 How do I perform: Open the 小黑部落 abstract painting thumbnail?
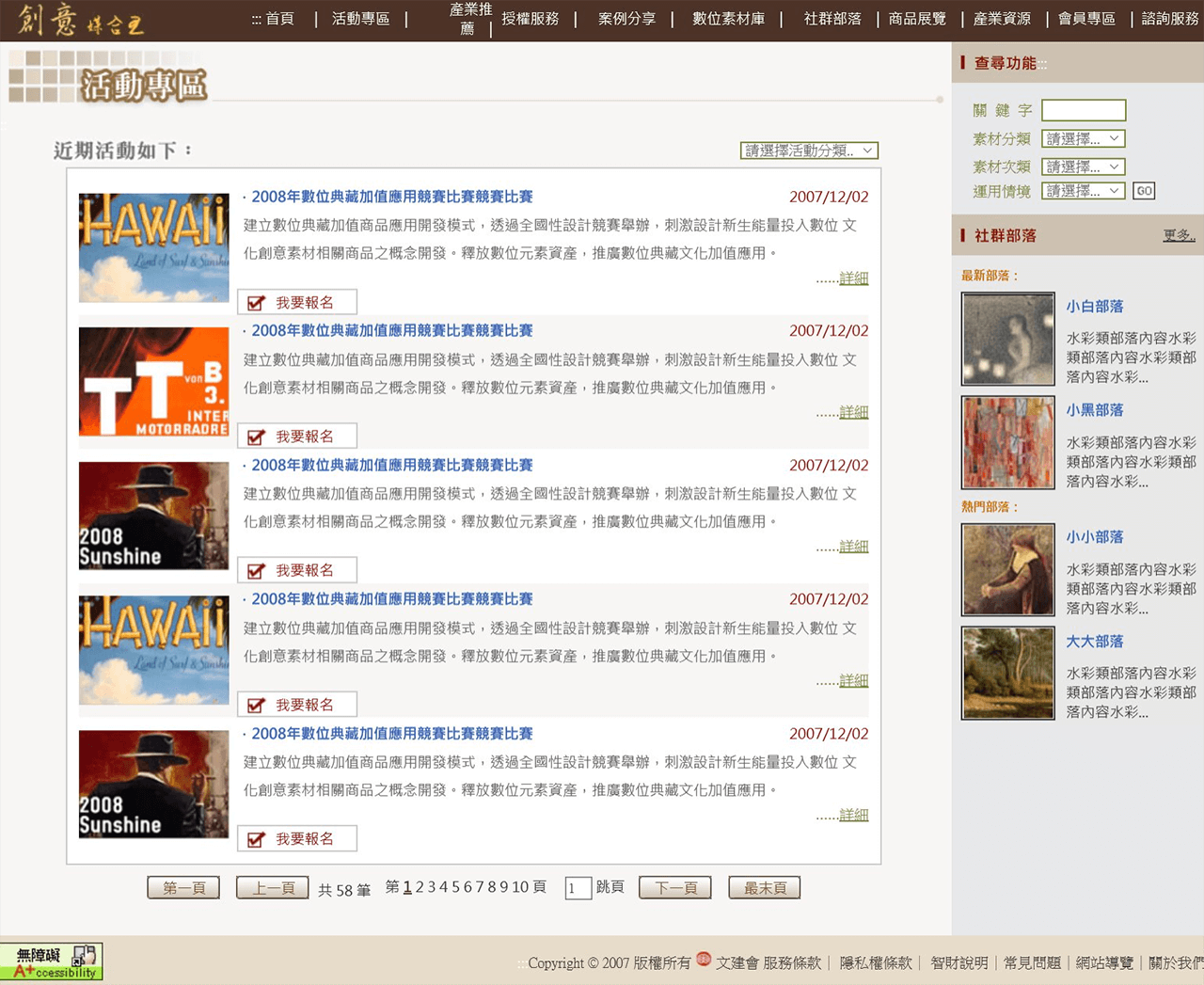1007,442
